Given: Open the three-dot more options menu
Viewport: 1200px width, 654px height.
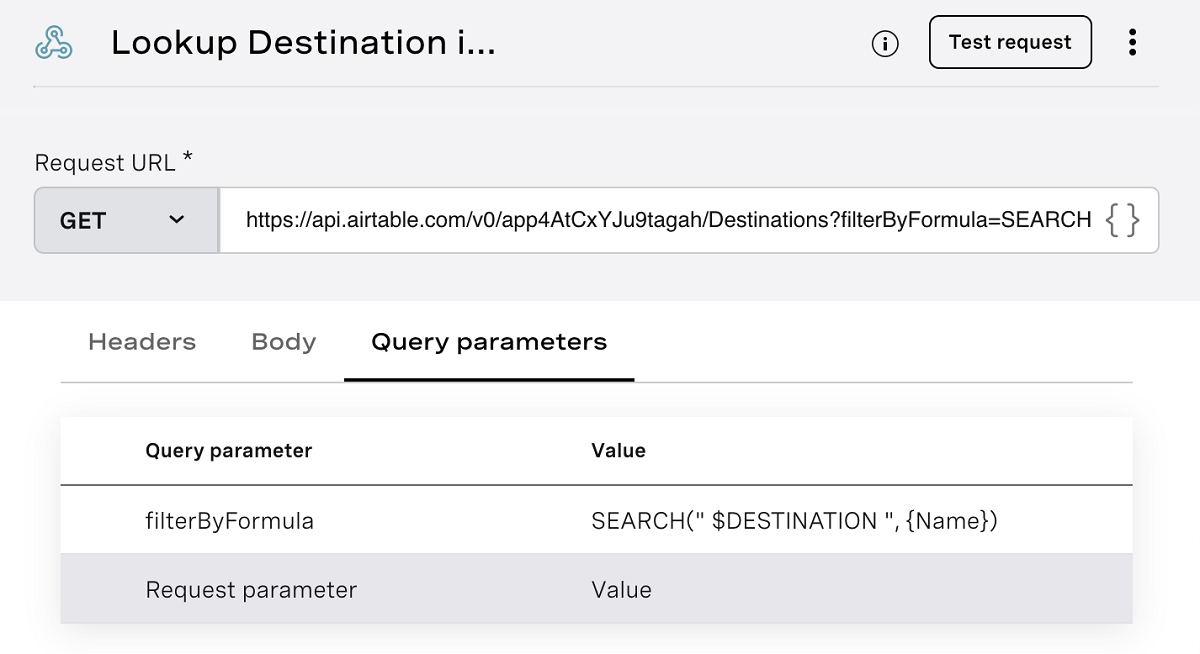Looking at the screenshot, I should click(x=1132, y=42).
